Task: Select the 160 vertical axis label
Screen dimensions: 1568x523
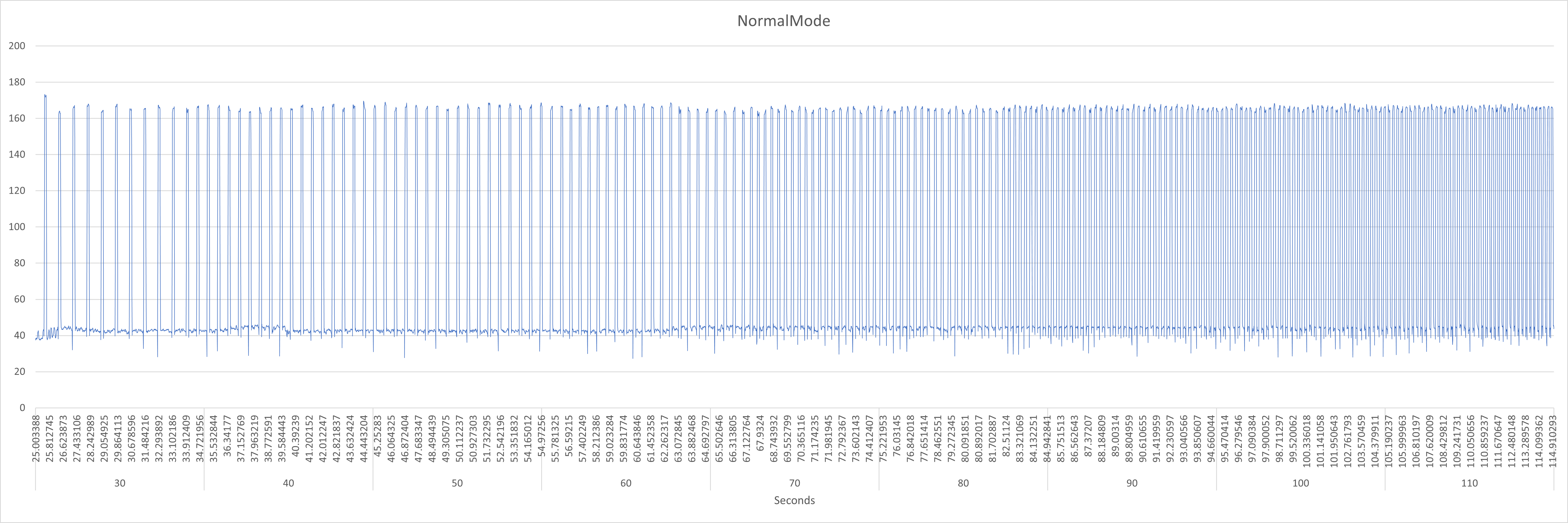Action: tap(18, 119)
